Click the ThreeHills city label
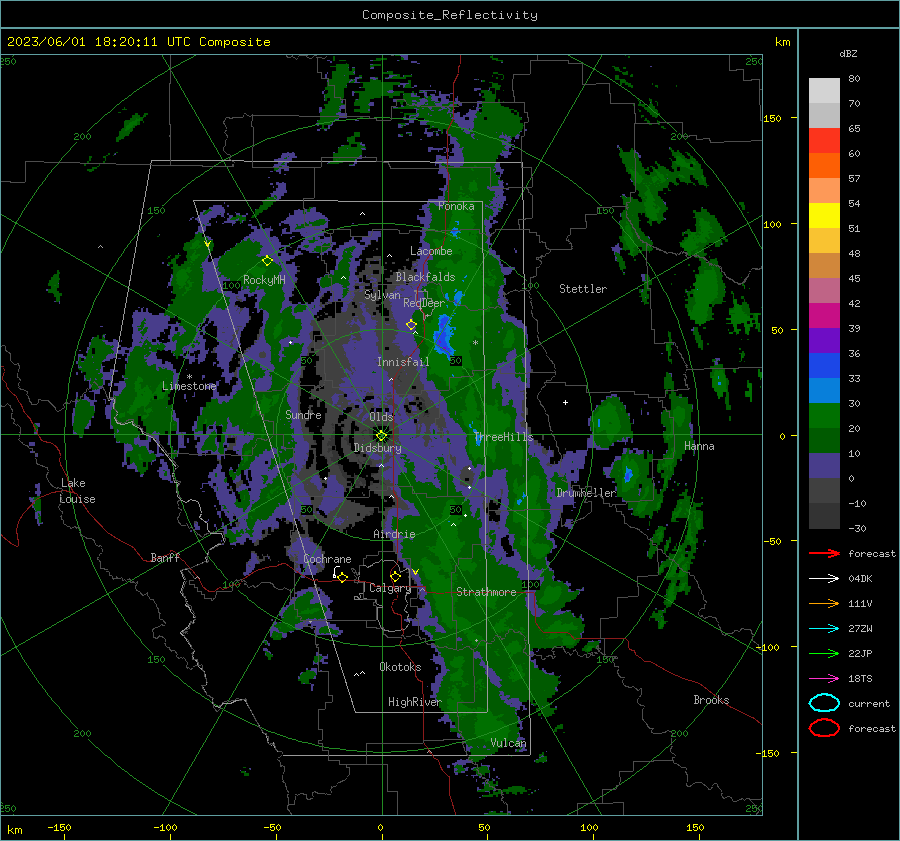Image resolution: width=900 pixels, height=841 pixels. point(503,437)
